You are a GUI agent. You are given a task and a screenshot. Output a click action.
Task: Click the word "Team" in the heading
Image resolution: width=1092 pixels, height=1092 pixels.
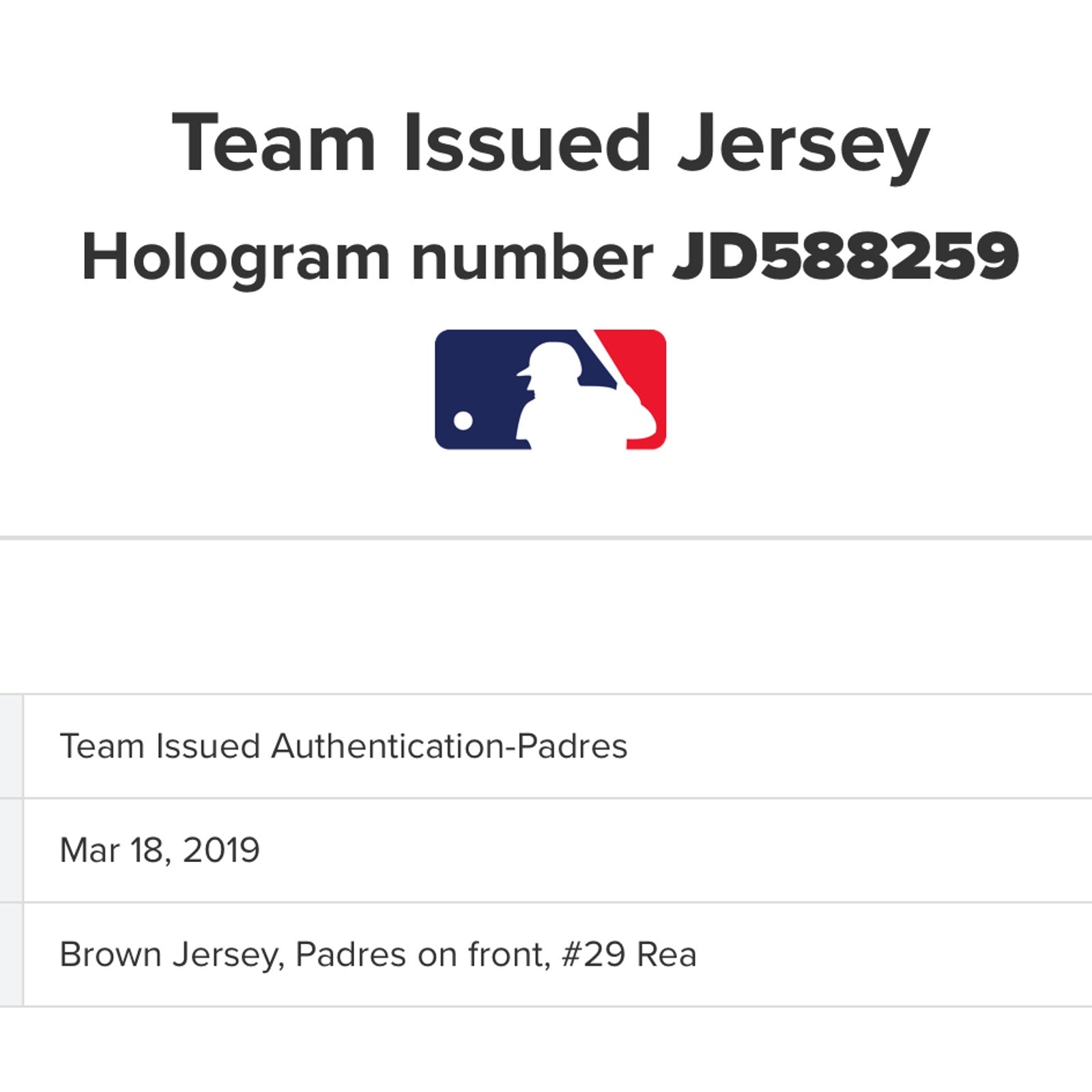273,143
